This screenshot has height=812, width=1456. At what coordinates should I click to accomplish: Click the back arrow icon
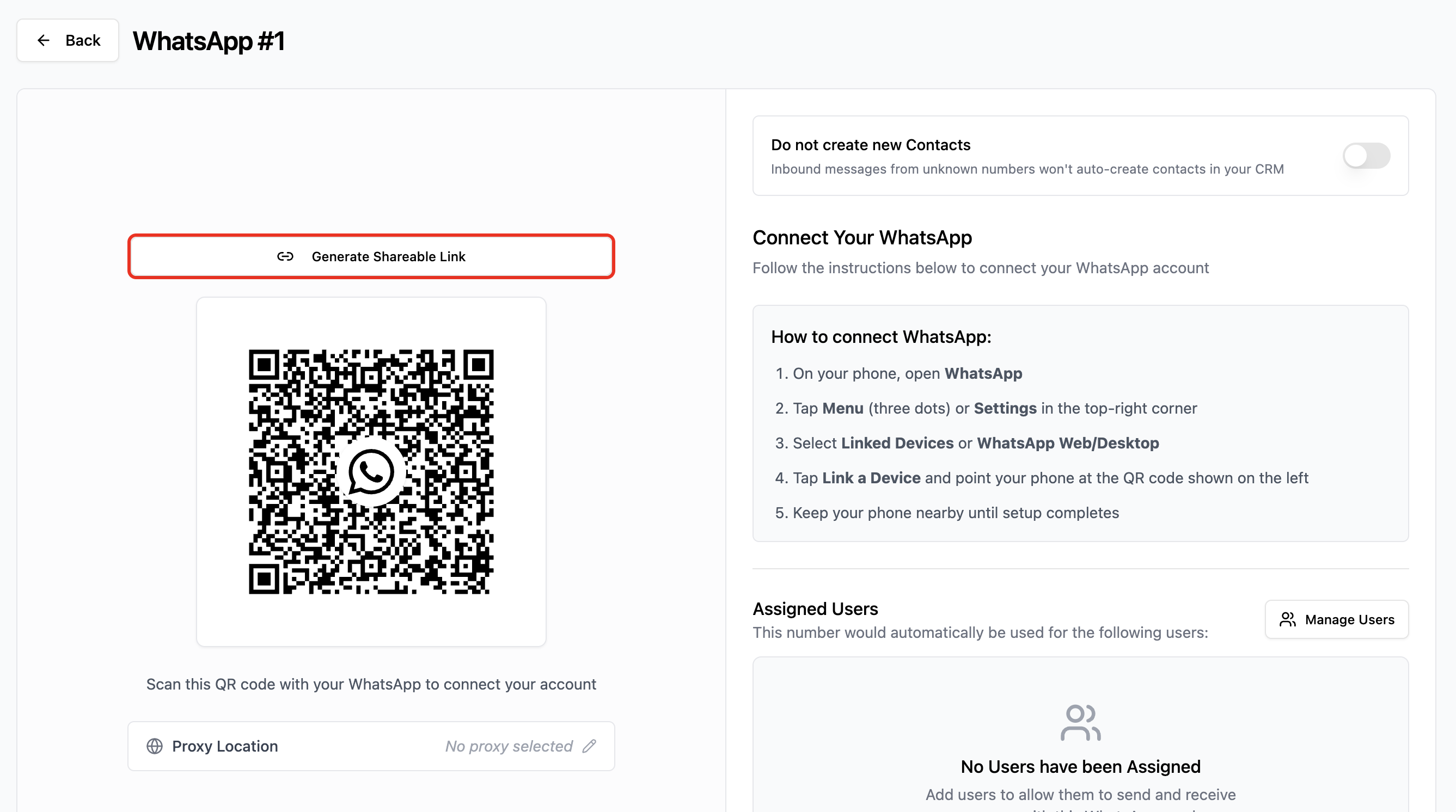(44, 40)
